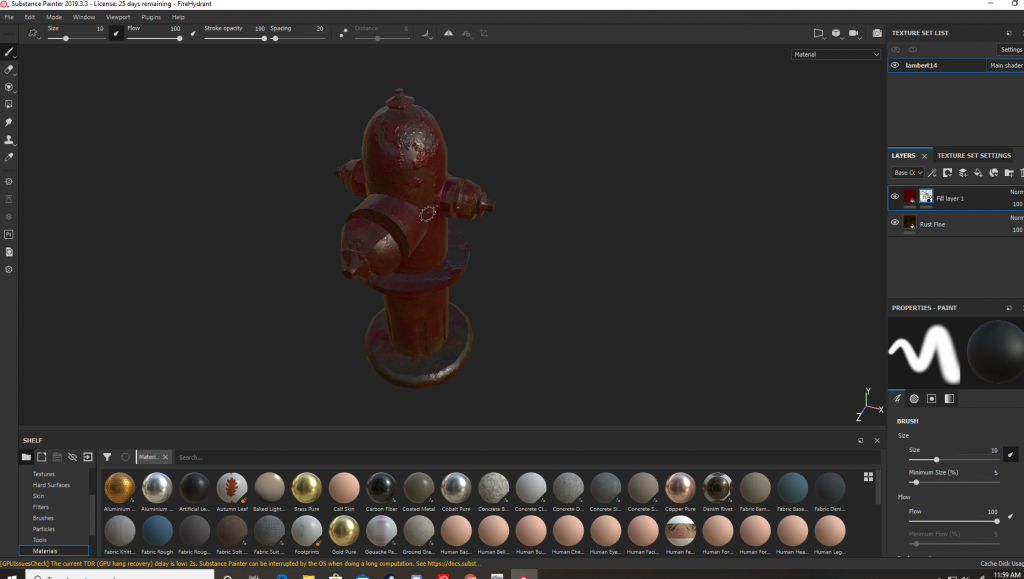The width and height of the screenshot is (1024, 579).
Task: Open the camera rotation dropdown
Action: pos(854,33)
